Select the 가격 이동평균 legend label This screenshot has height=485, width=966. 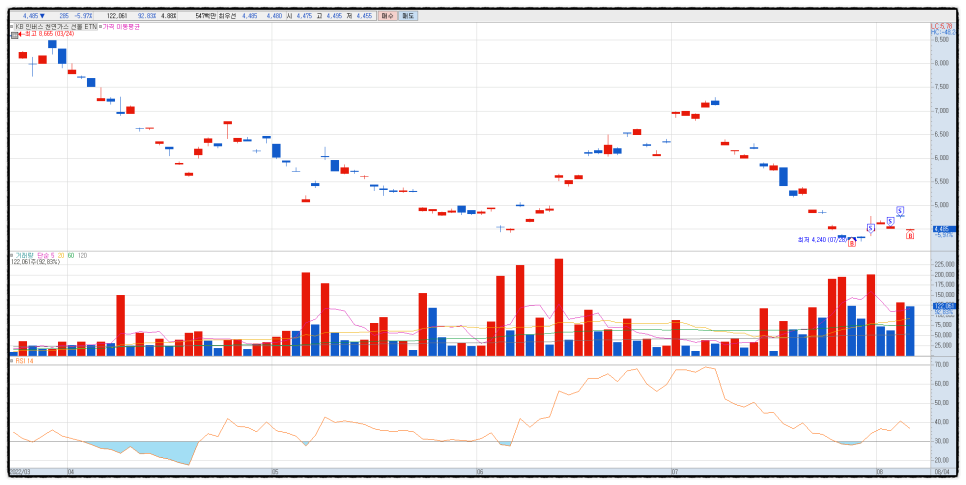(x=121, y=26)
